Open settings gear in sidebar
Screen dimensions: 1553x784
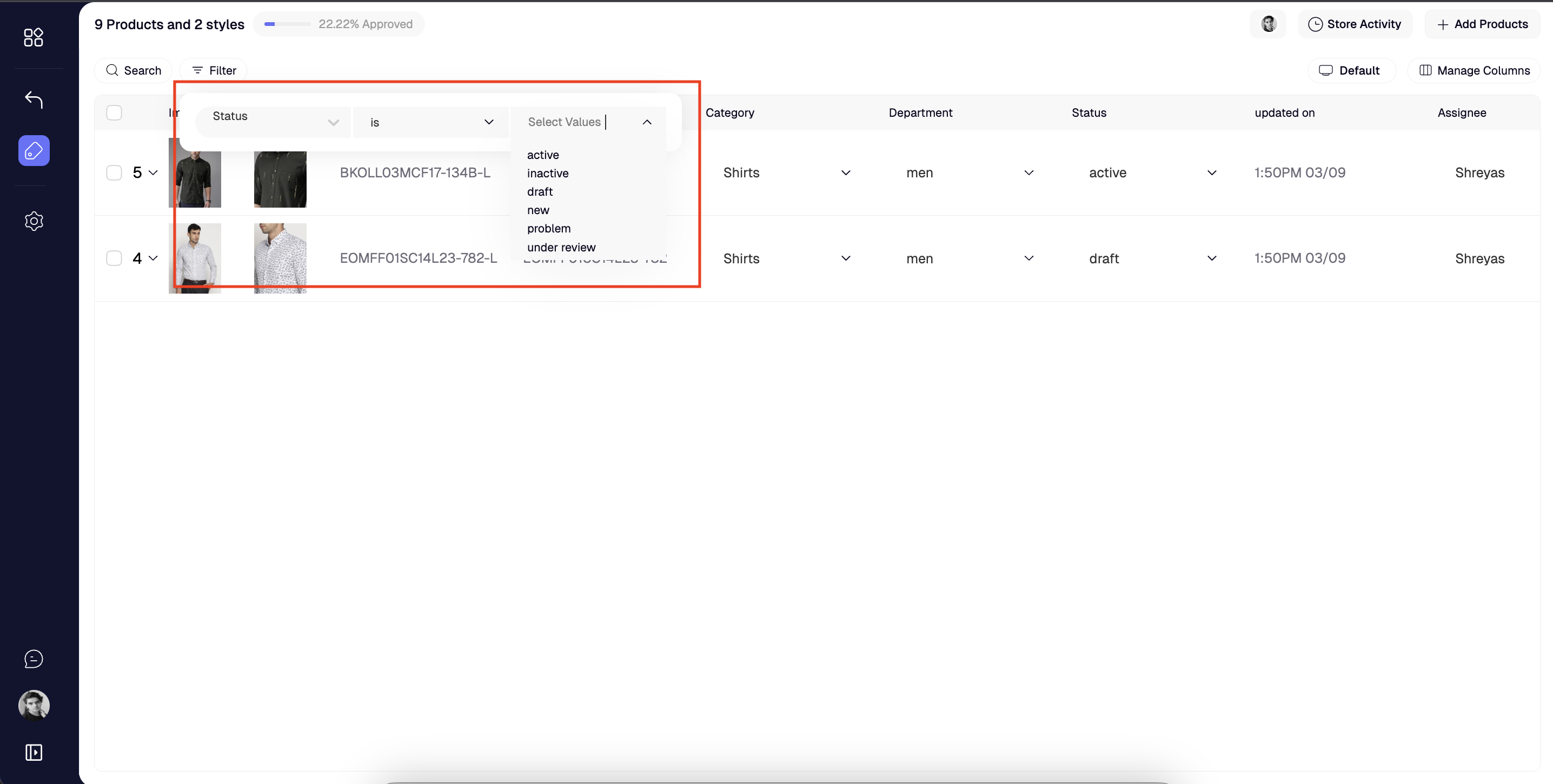34,221
